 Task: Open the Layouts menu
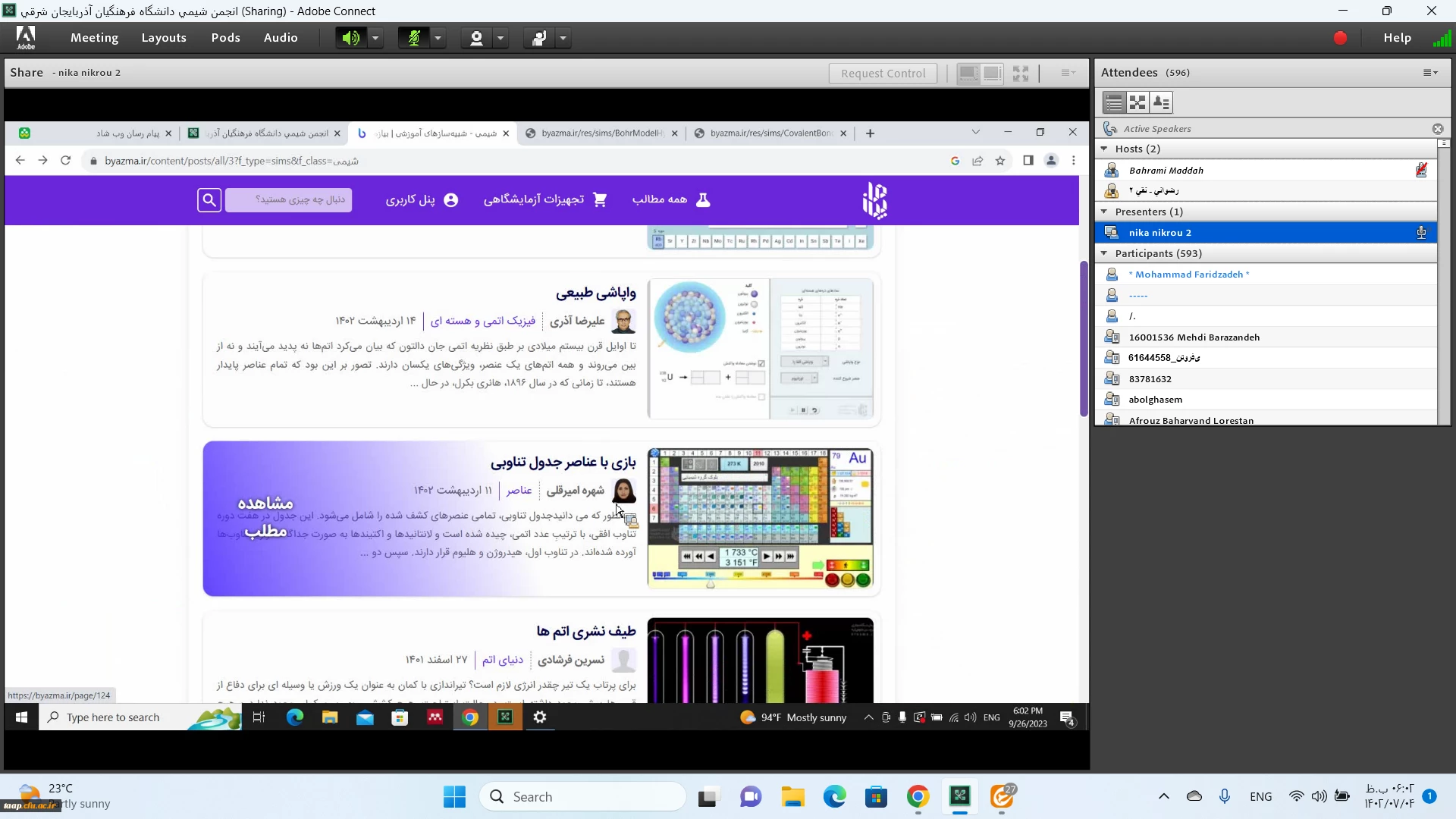click(164, 38)
